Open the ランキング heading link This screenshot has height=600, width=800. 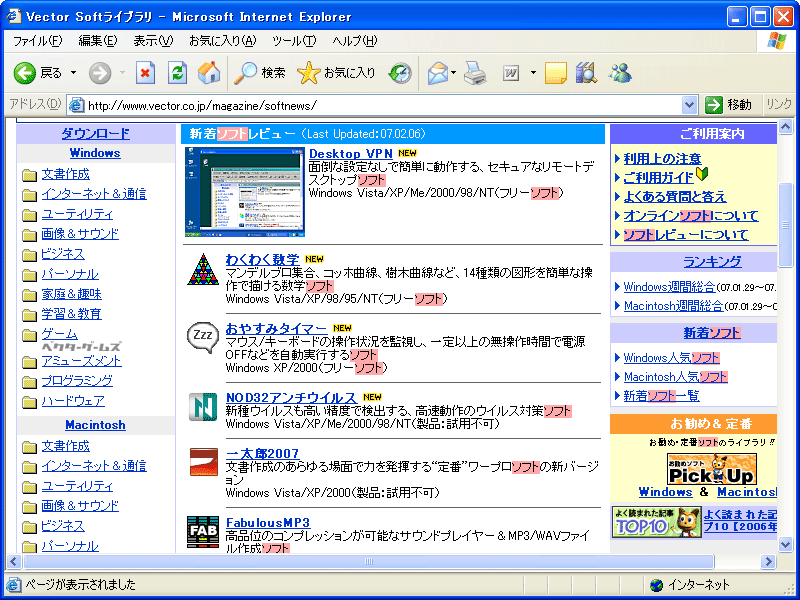point(712,262)
